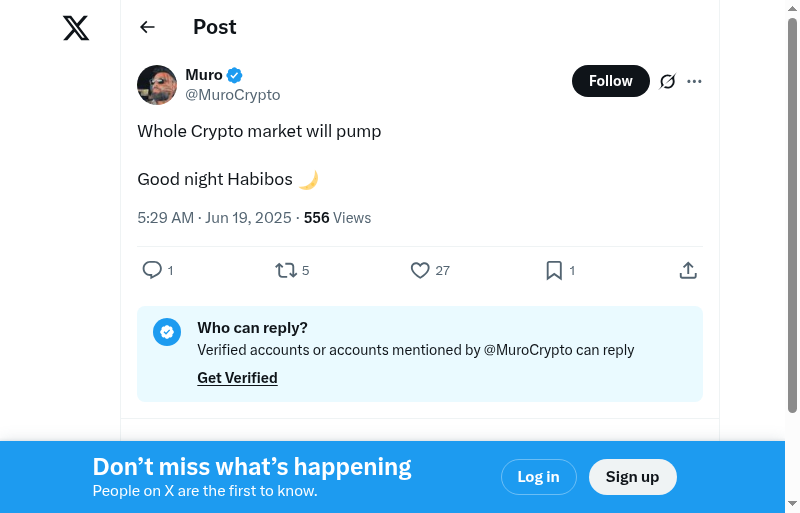Screen dimensions: 800x513
Task: Open the share post icon
Action: pyautogui.click(x=688, y=270)
